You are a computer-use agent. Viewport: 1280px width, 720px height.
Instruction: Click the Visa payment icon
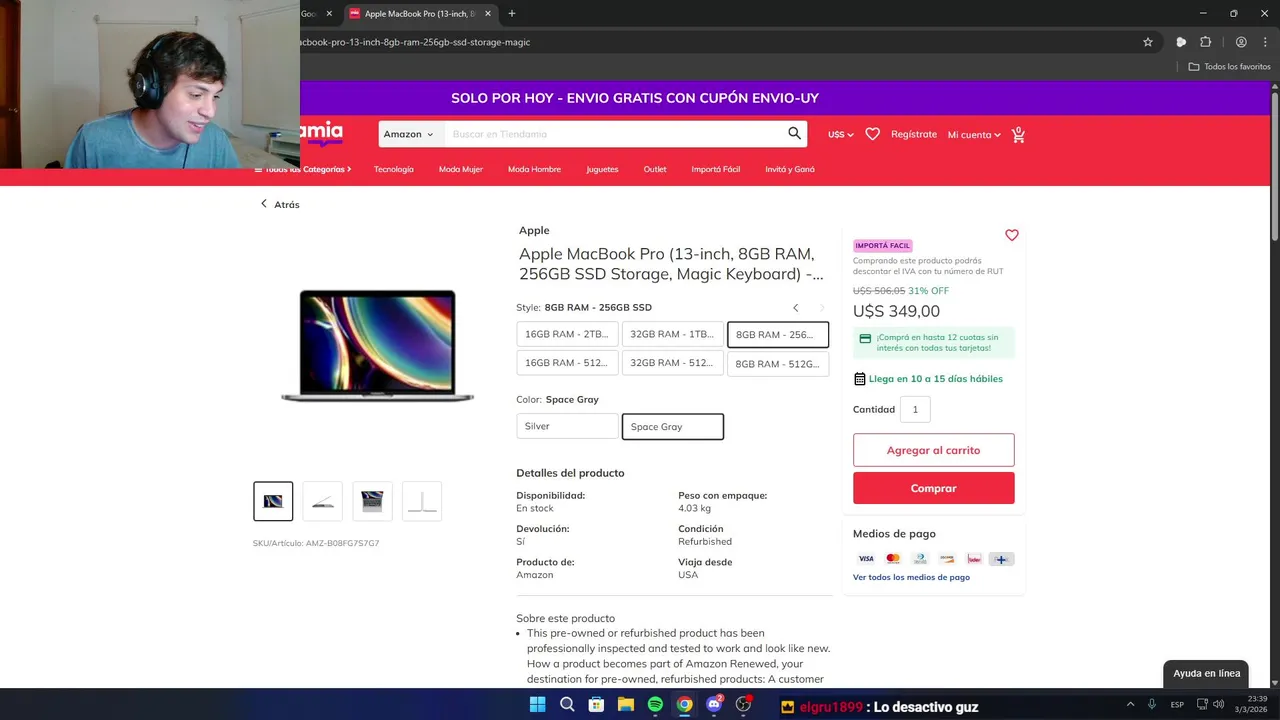tap(866, 559)
